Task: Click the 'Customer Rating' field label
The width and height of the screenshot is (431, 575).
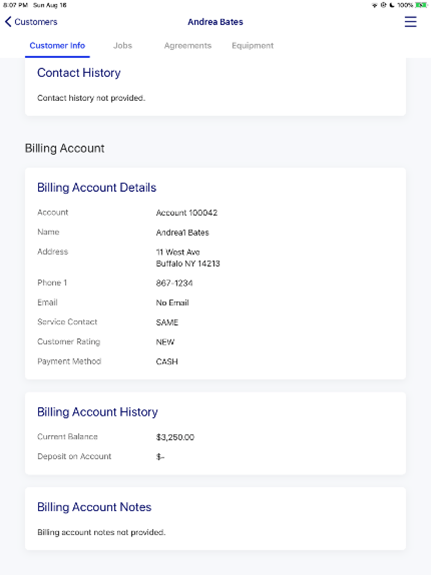Action: pyautogui.click(x=69, y=341)
